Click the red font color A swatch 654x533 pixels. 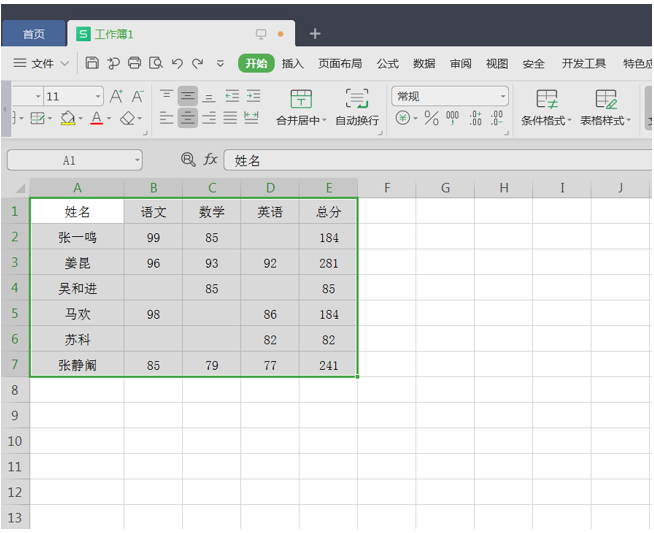[96, 118]
